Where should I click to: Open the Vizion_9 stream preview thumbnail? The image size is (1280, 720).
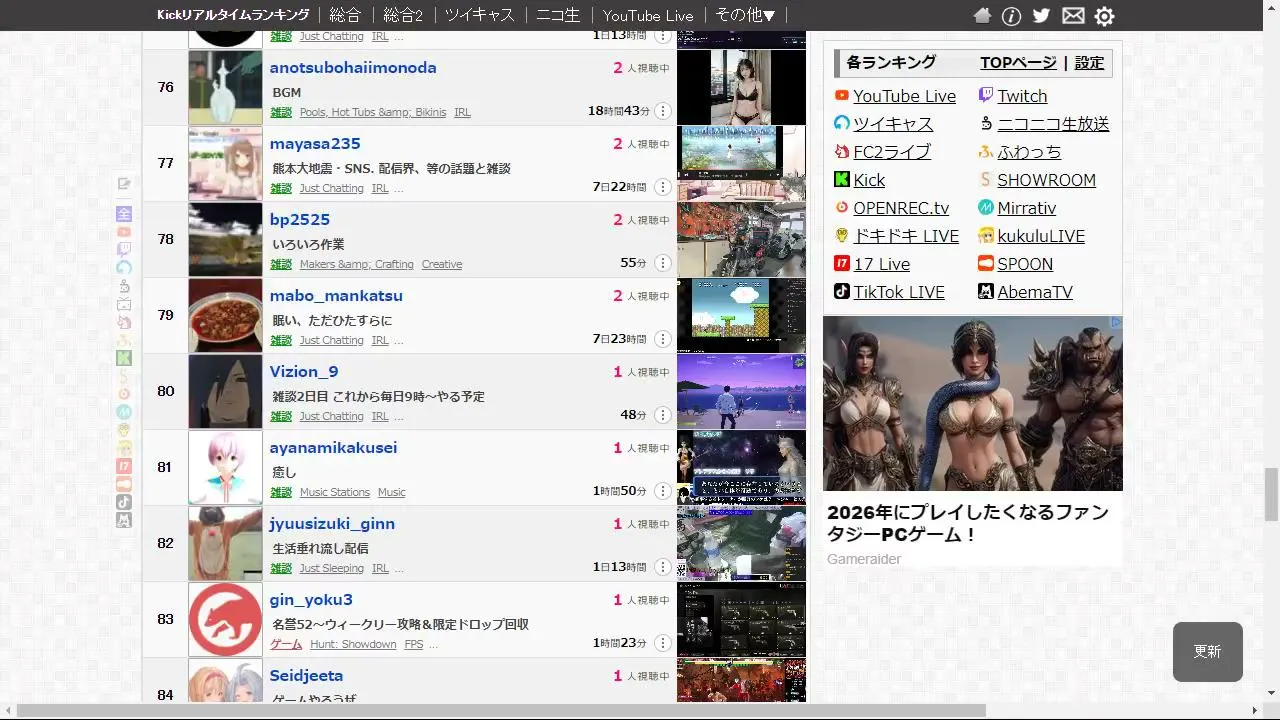[x=741, y=391]
